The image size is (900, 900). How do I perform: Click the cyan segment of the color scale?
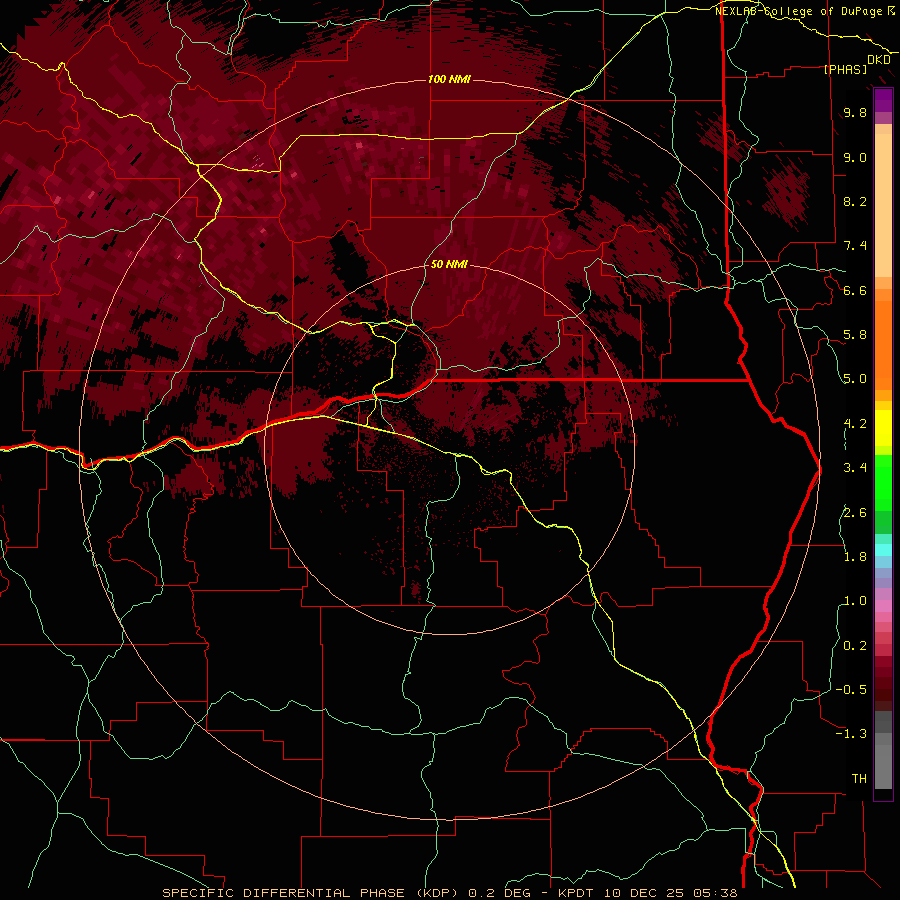pos(883,550)
